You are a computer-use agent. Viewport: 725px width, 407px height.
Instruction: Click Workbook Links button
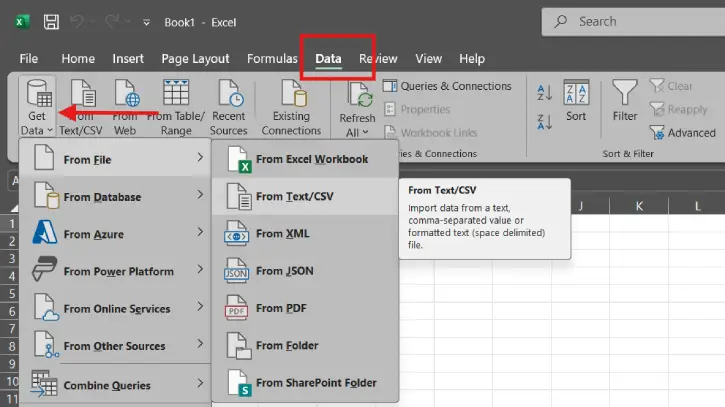click(430, 133)
